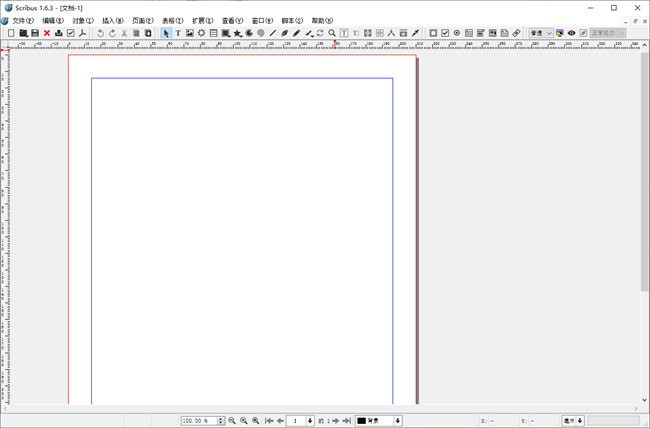Insert a PDF checkbox field
The width and height of the screenshot is (650, 428).
[x=445, y=33]
